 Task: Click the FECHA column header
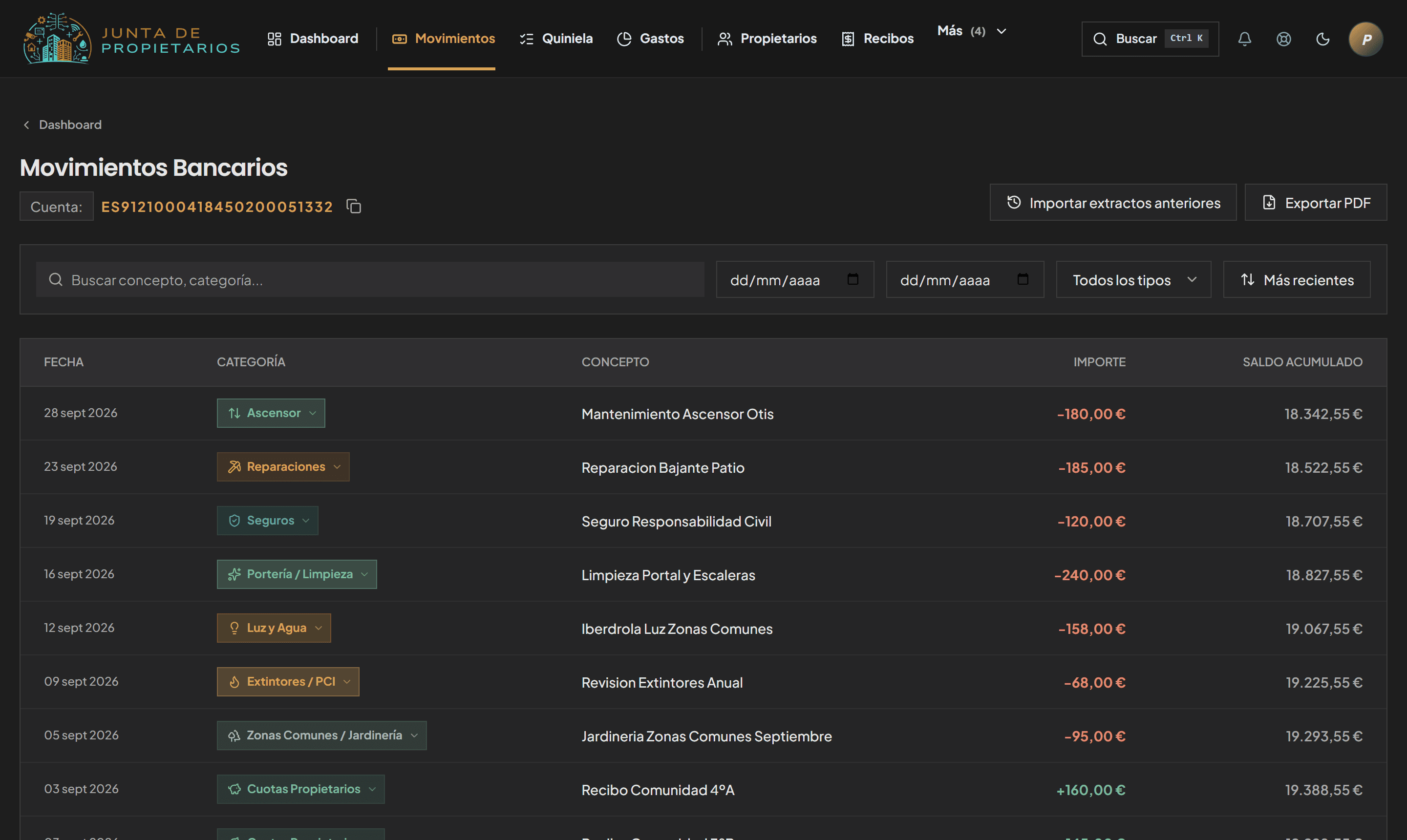pos(64,362)
